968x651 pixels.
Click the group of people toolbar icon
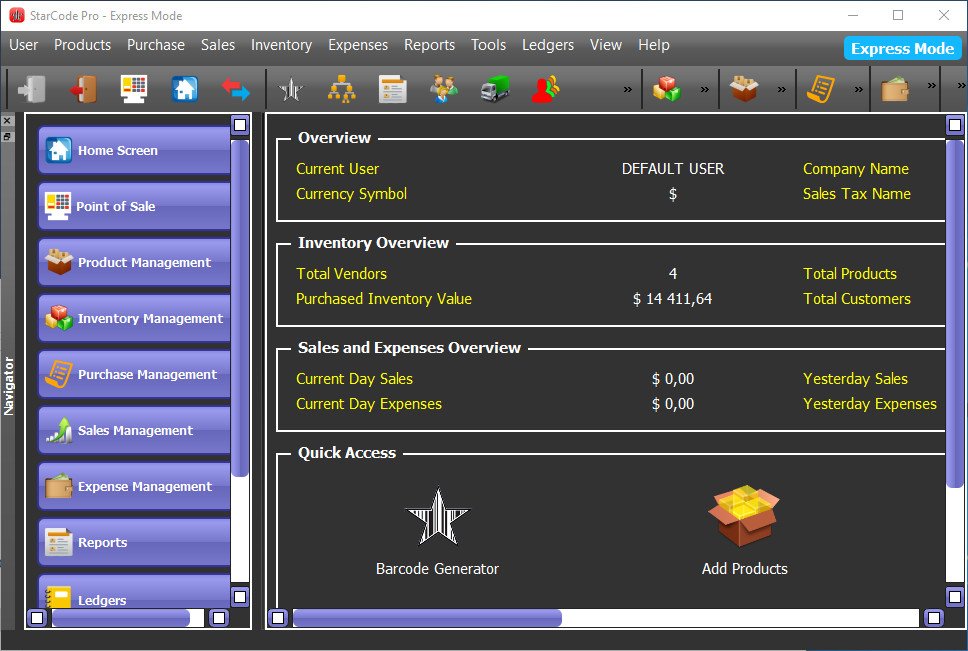point(444,89)
